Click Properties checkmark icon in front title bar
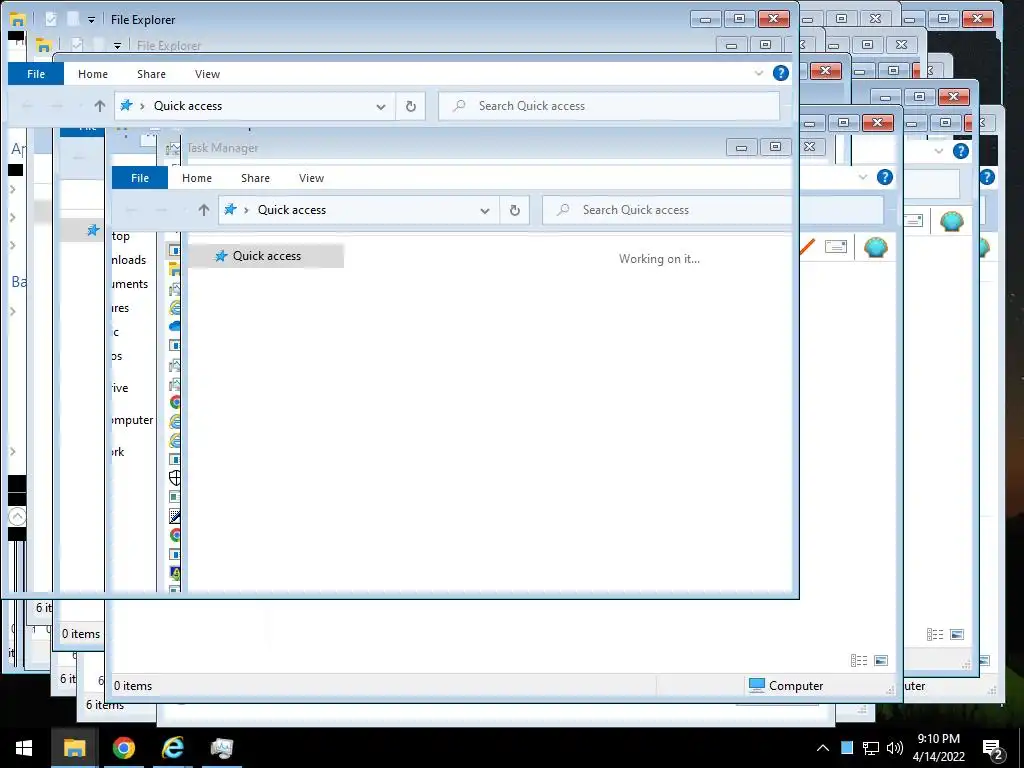Viewport: 1024px width, 768px height. [51, 20]
